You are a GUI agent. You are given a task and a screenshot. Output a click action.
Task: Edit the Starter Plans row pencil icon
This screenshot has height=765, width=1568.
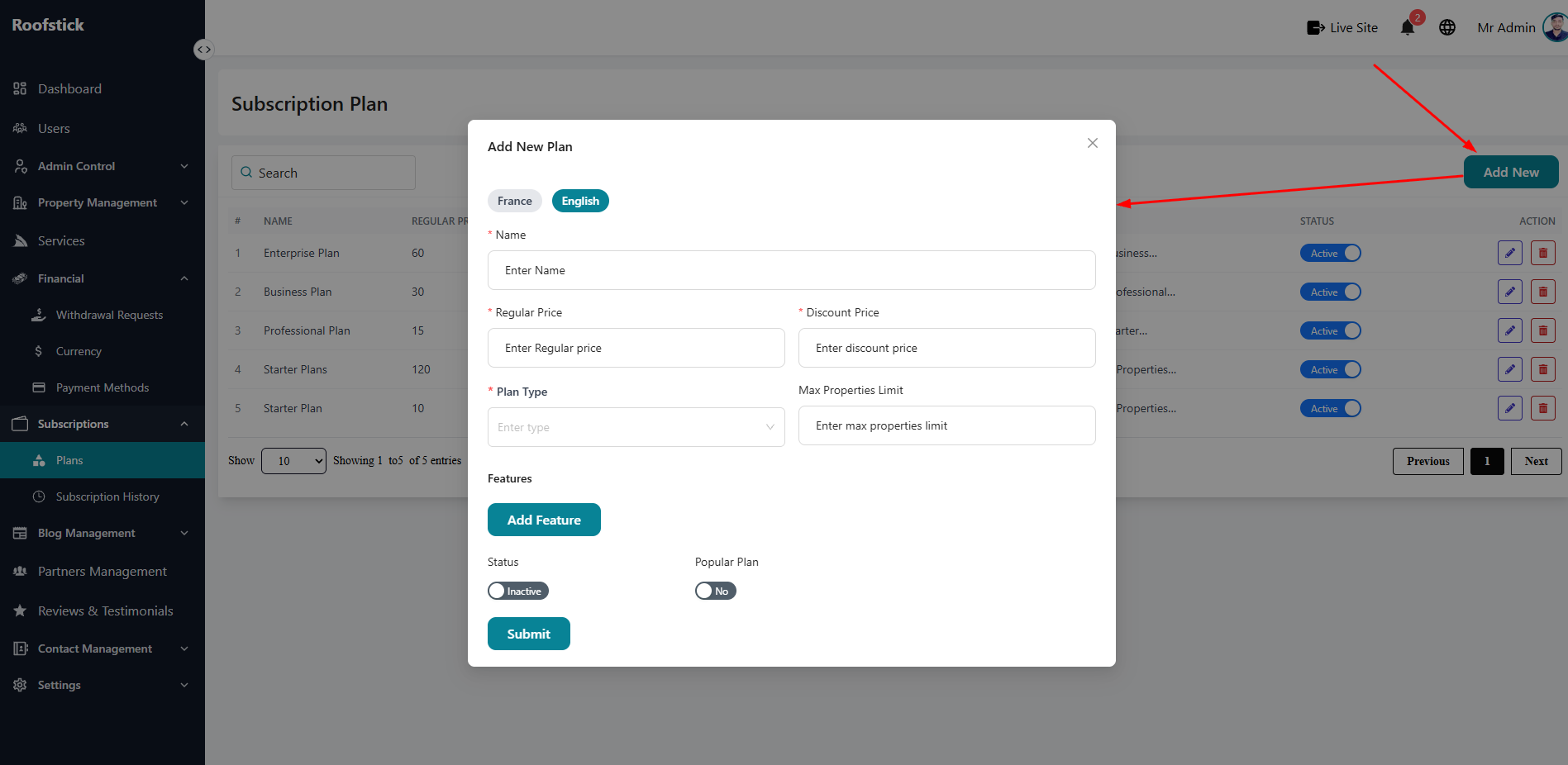coord(1510,369)
